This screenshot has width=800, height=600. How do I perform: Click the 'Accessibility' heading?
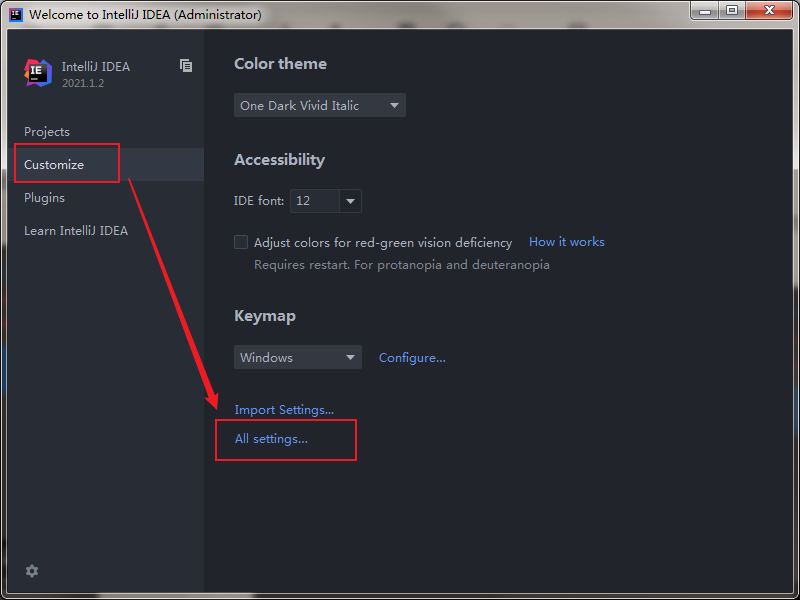(280, 160)
